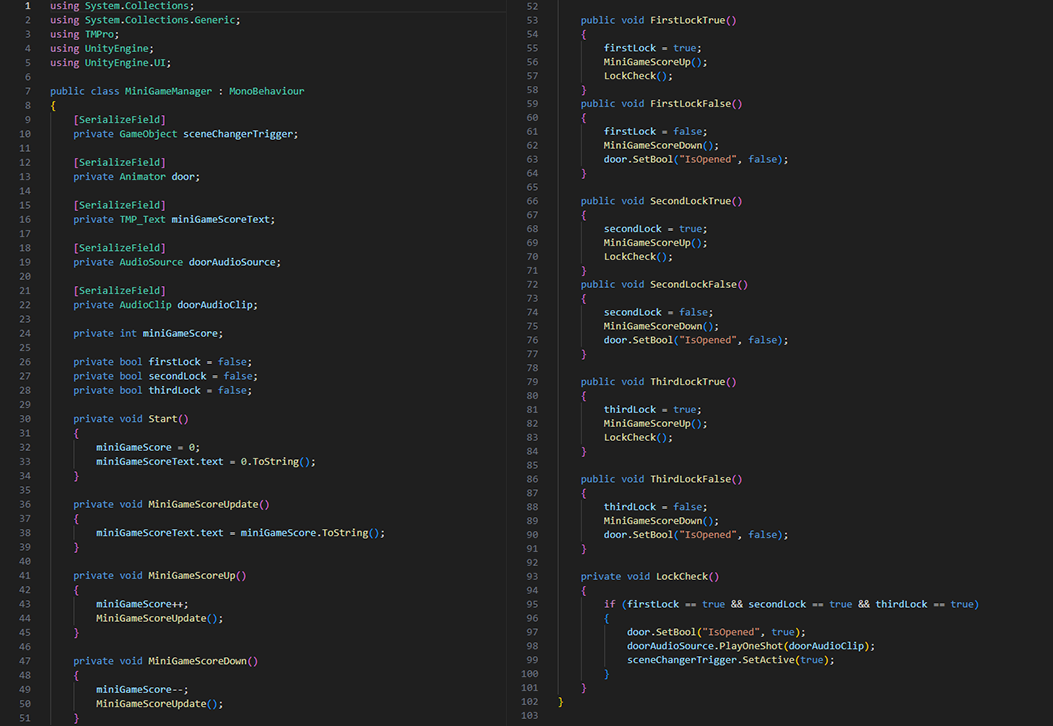Click the MonoBehaviour base class name
The height and width of the screenshot is (726, 1053).
[266, 91]
